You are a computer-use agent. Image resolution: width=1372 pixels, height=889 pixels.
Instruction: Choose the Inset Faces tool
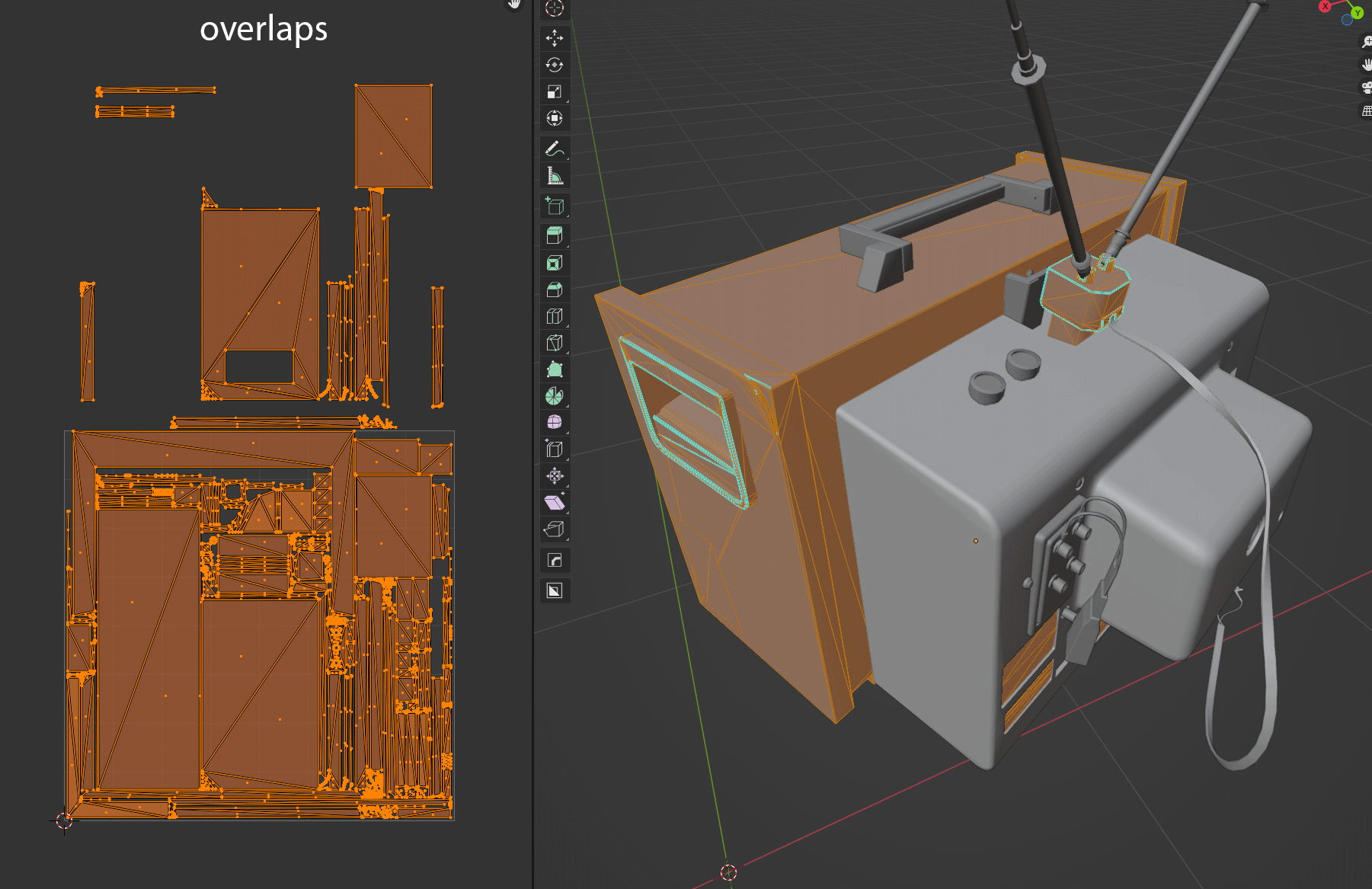click(x=555, y=264)
